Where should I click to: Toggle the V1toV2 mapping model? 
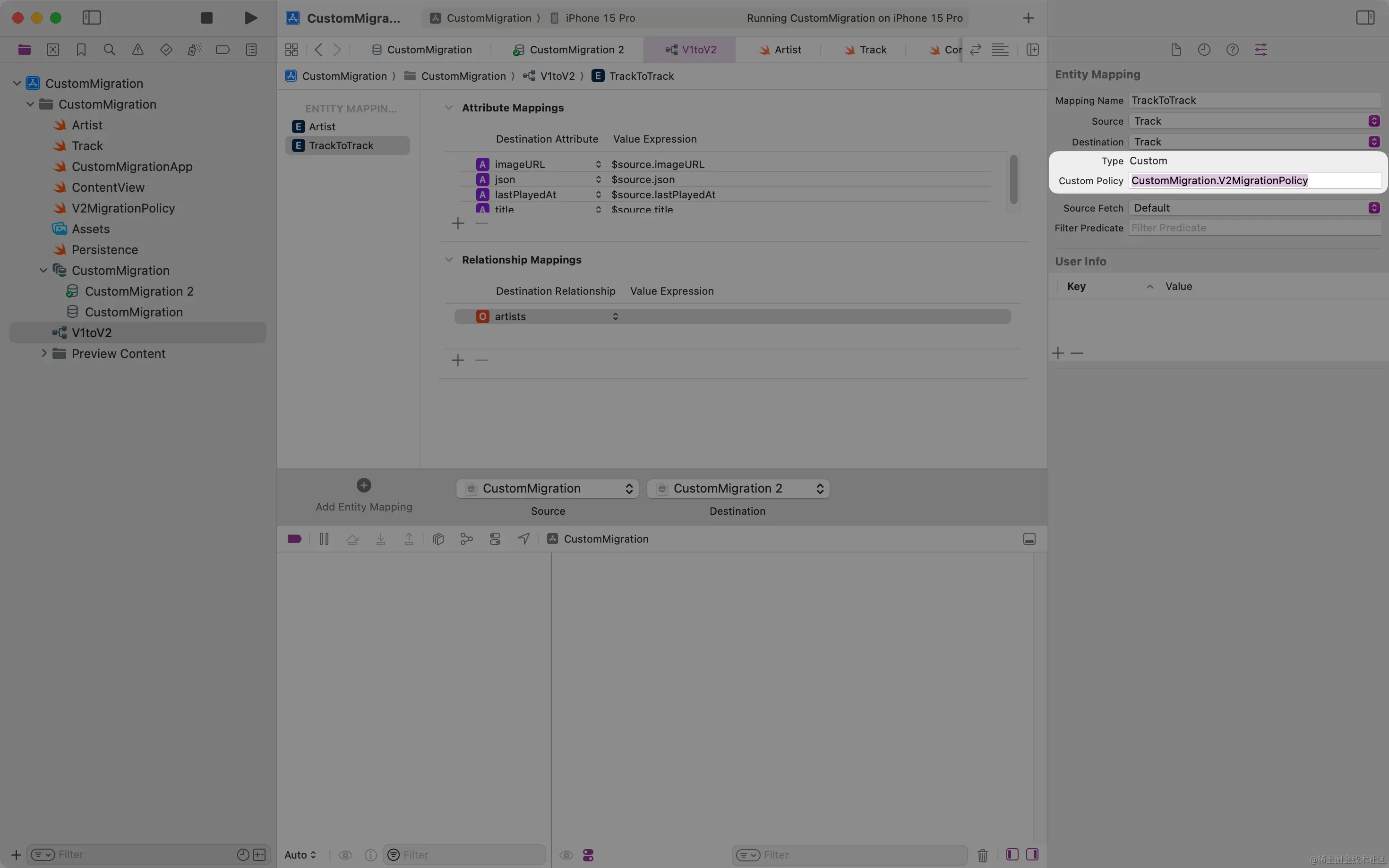(x=91, y=332)
